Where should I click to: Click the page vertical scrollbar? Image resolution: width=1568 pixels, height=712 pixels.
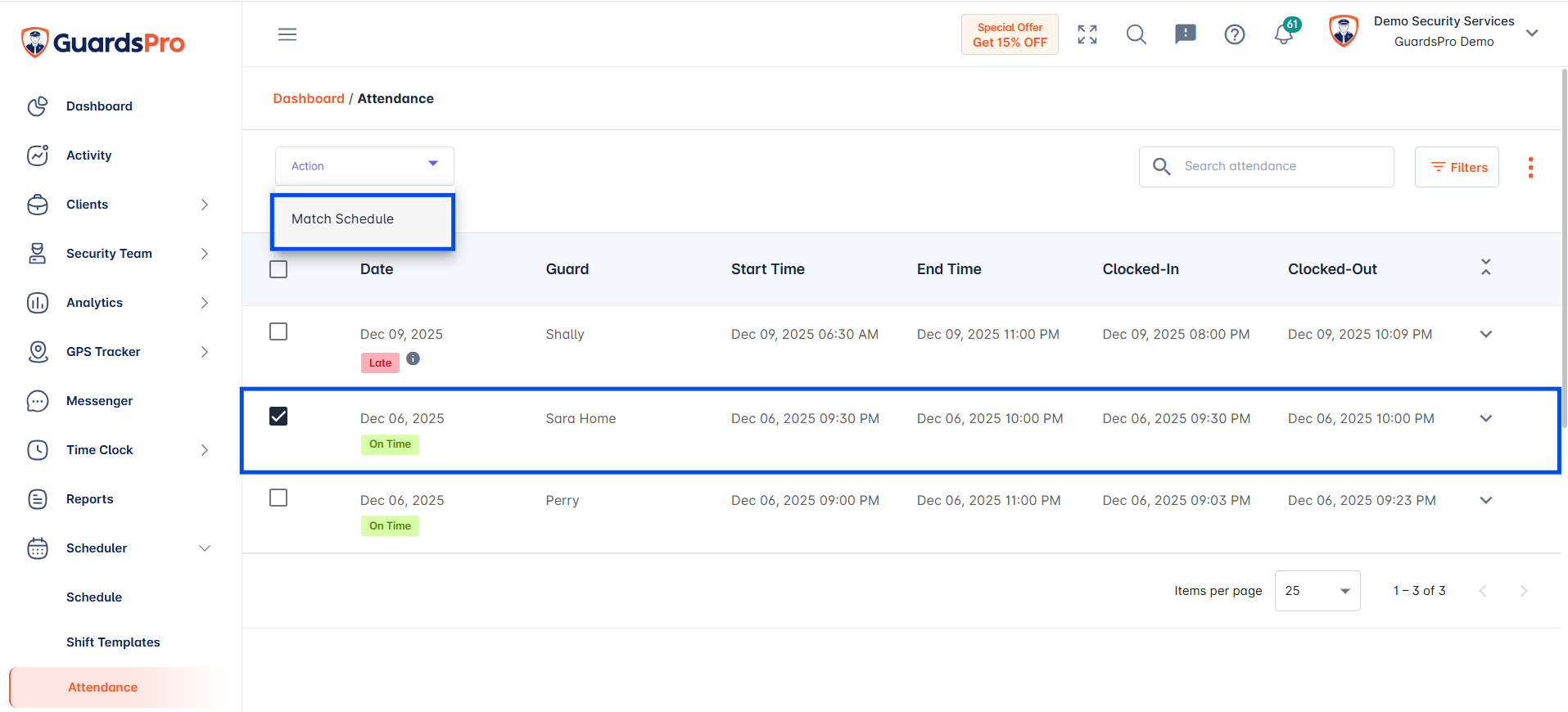(x=1564, y=247)
